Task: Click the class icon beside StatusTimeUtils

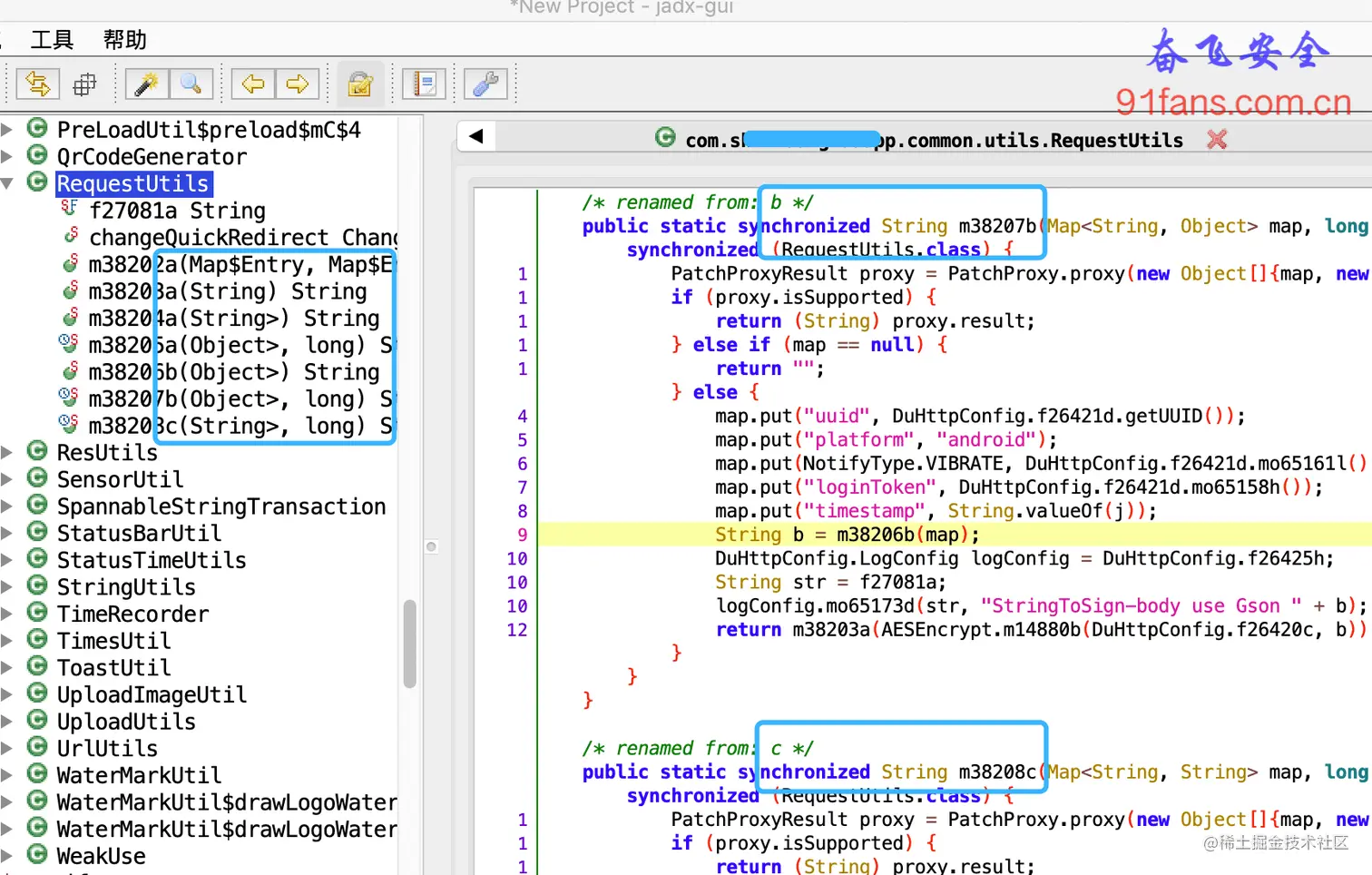Action: tap(37, 558)
